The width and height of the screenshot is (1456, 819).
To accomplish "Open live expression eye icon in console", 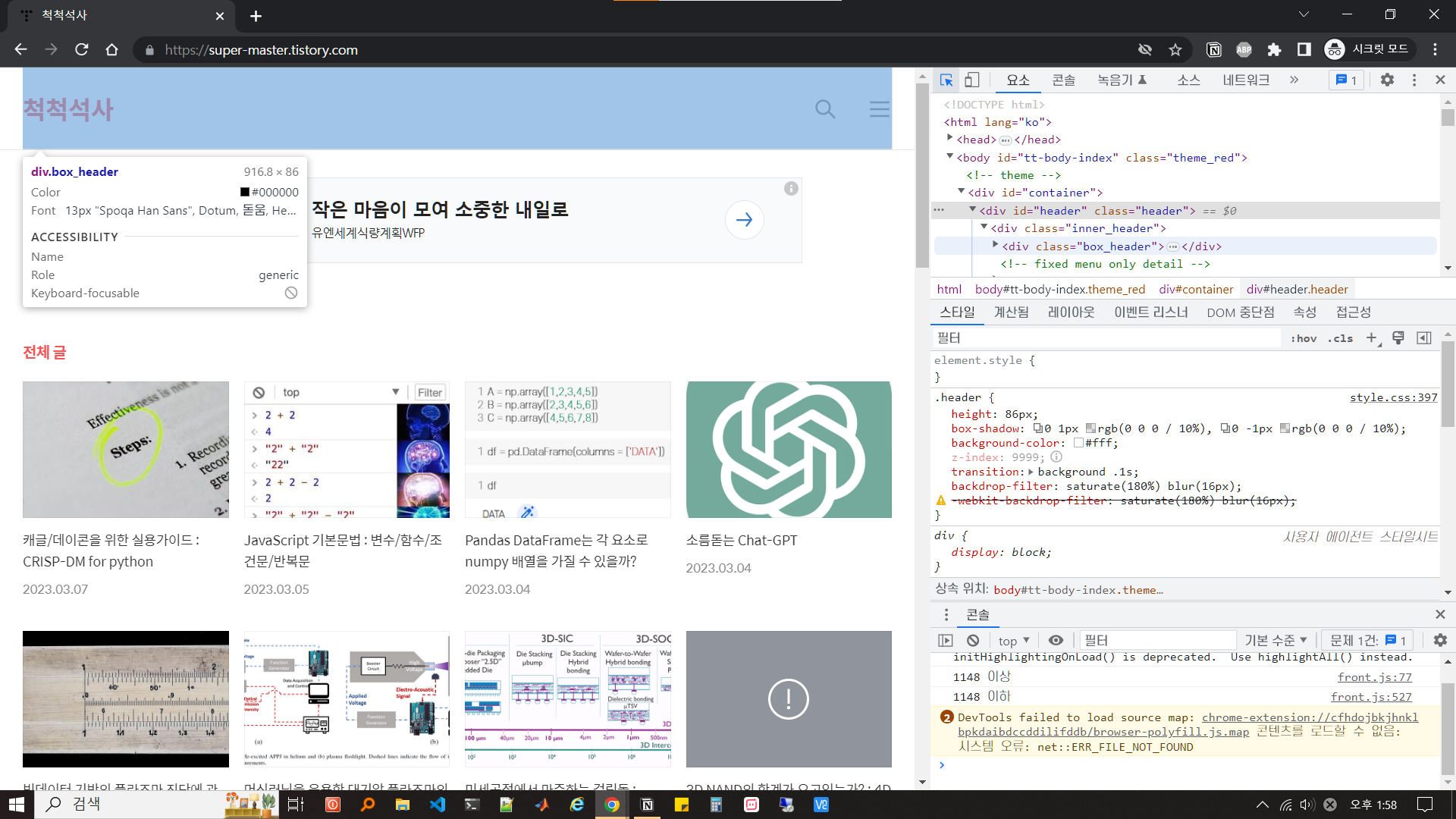I will point(1056,641).
